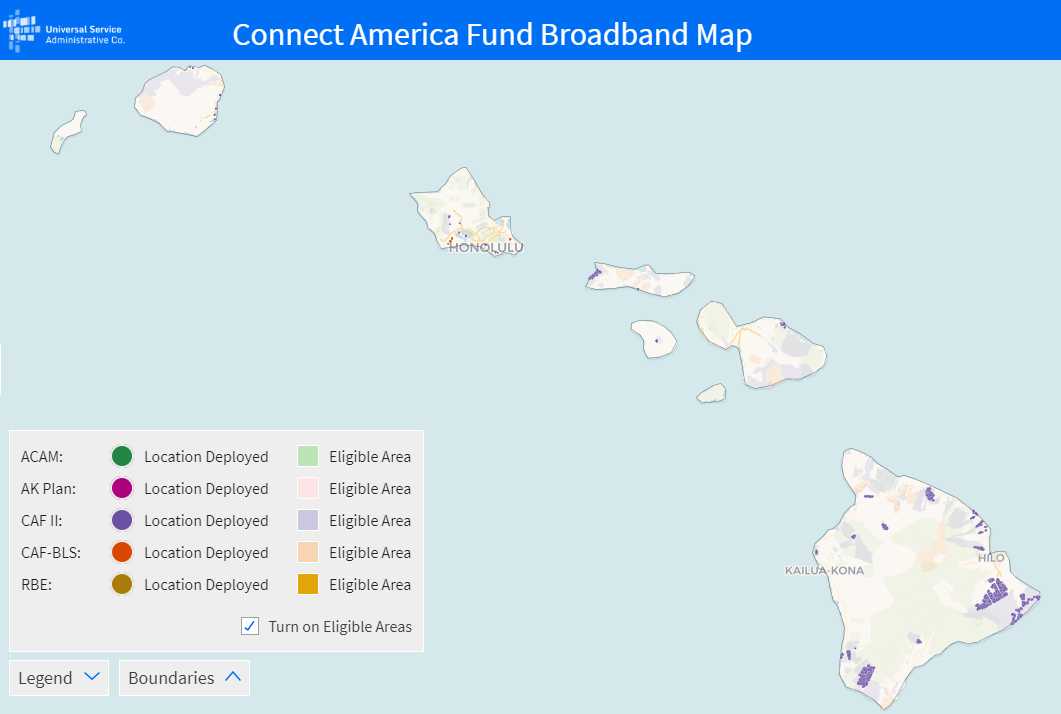Image resolution: width=1061 pixels, height=714 pixels.
Task: Click the AK Plan pink Eligible Area swatch
Action: [x=308, y=488]
